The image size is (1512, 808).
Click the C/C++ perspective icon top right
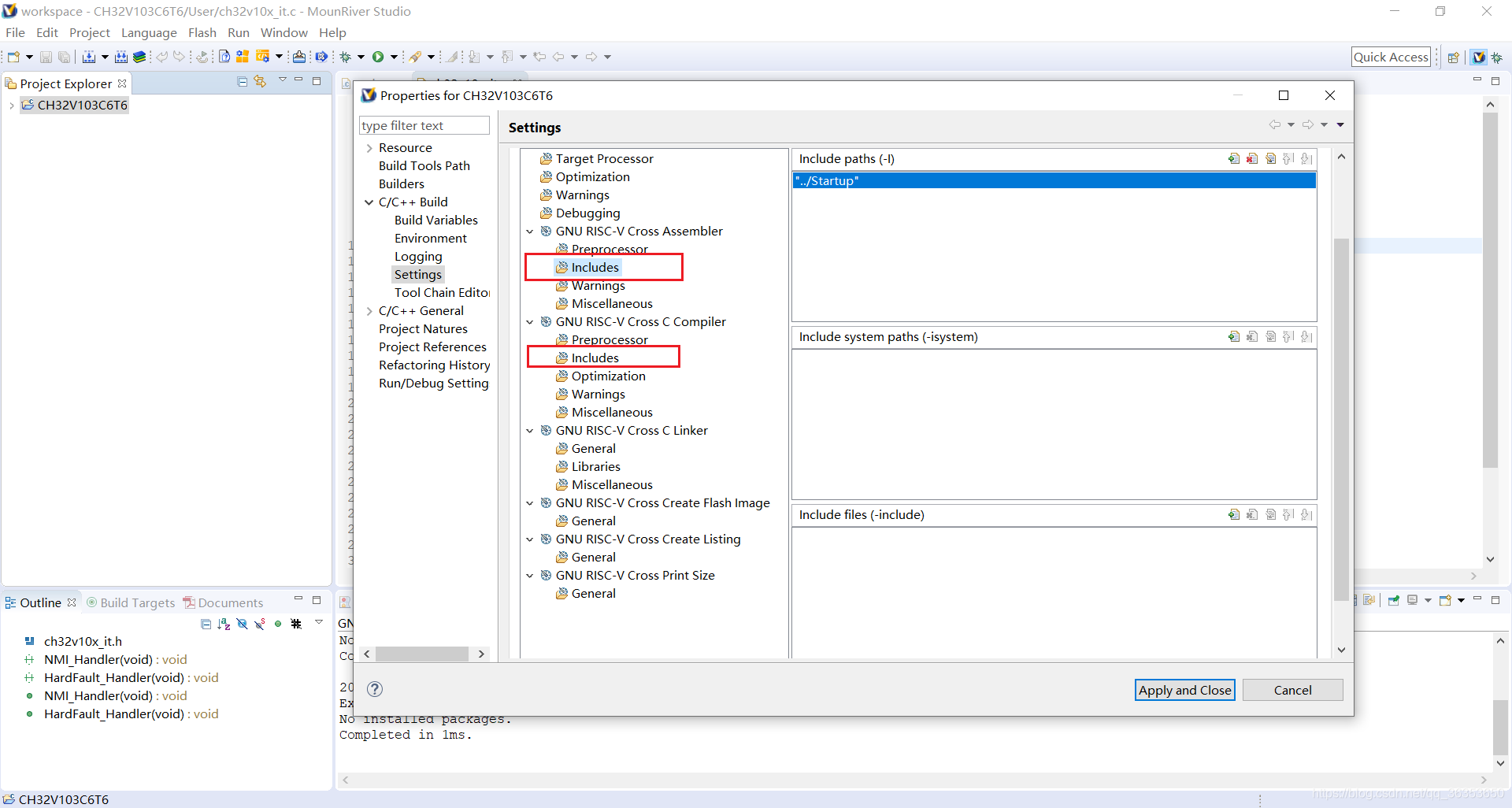1478,57
